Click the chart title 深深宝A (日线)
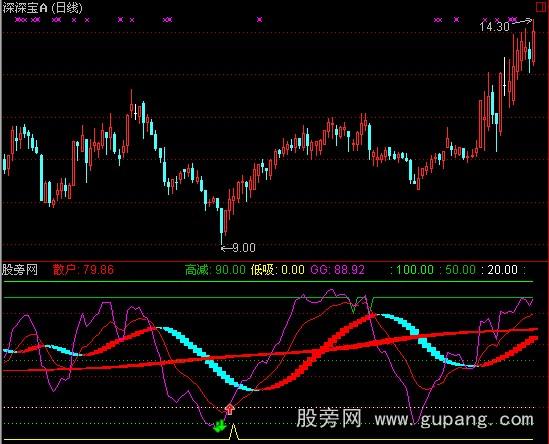The width and height of the screenshot is (549, 444). click(x=42, y=8)
